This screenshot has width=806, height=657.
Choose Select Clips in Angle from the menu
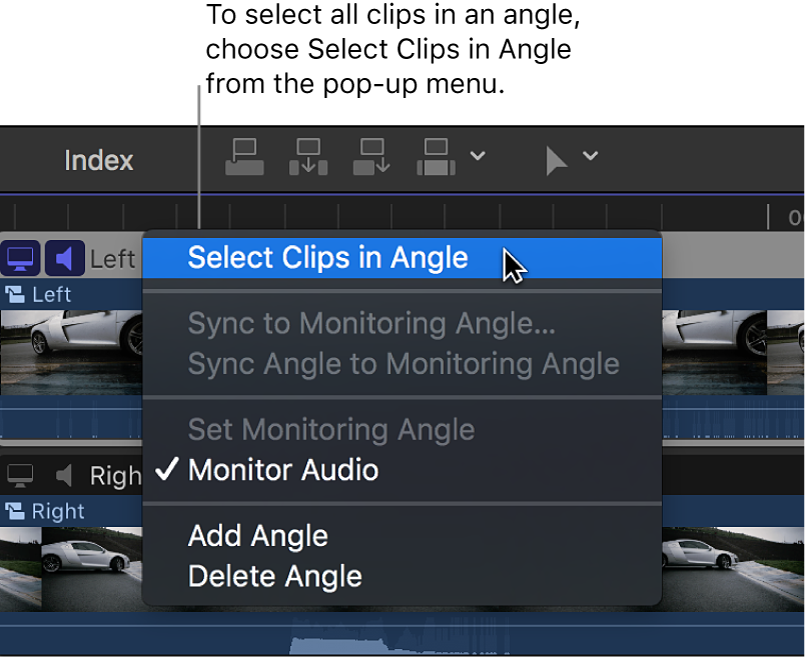pos(328,257)
